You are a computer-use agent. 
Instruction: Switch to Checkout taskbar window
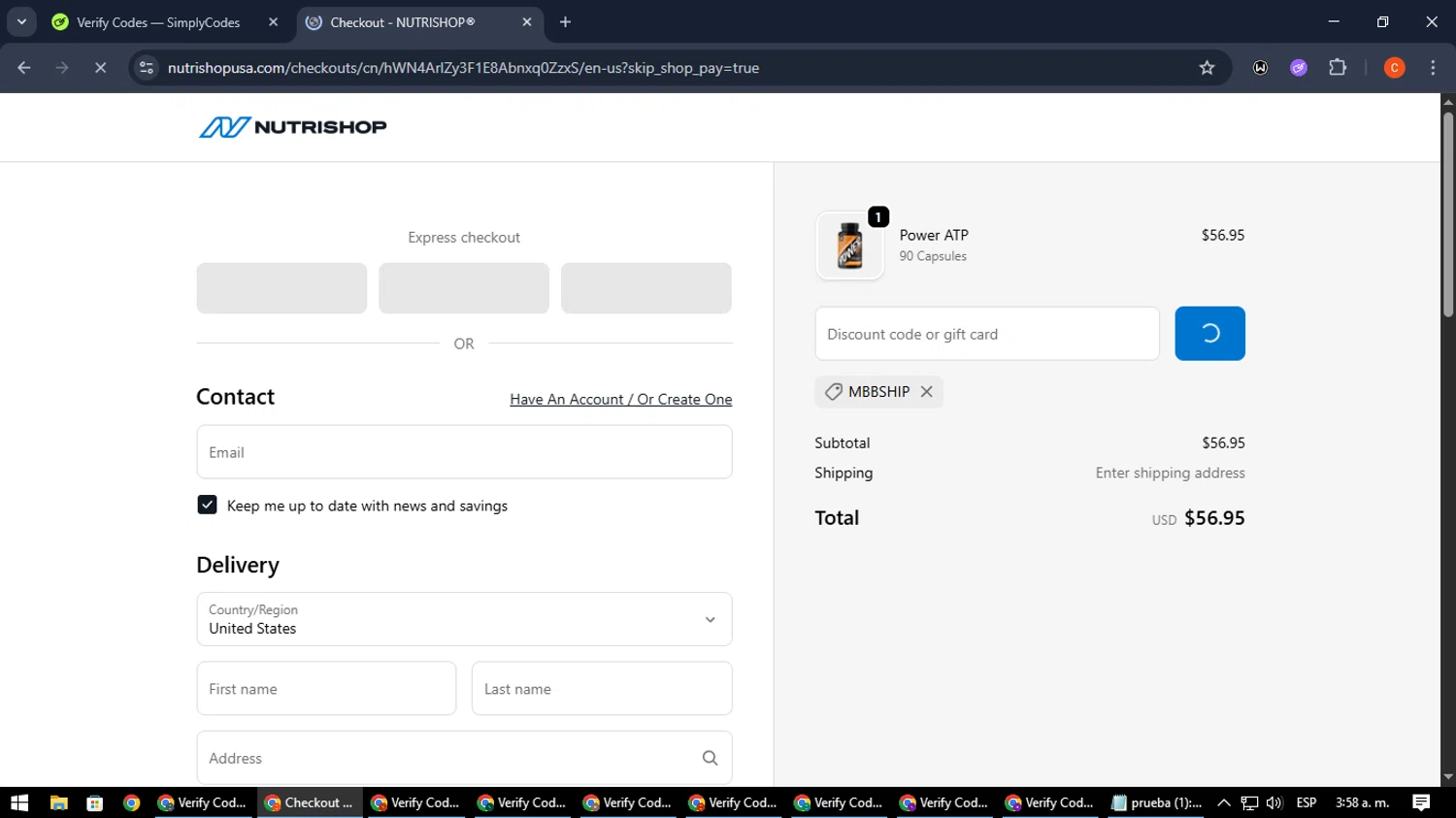pyautogui.click(x=310, y=802)
